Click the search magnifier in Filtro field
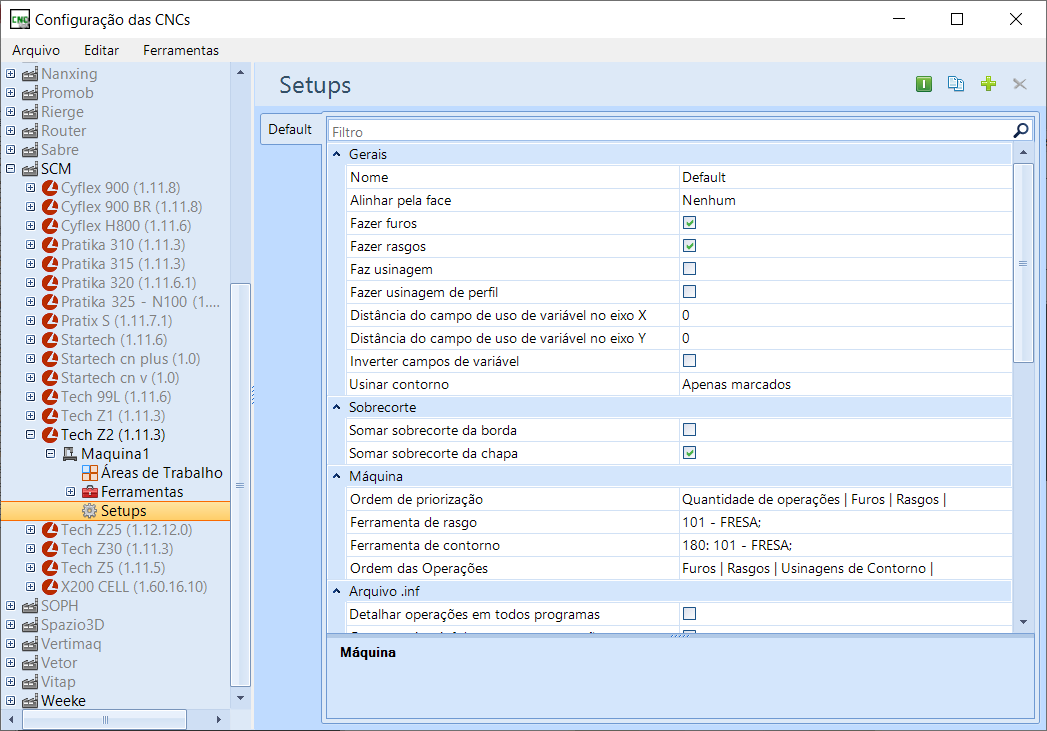Image resolution: width=1047 pixels, height=731 pixels. [x=1020, y=131]
